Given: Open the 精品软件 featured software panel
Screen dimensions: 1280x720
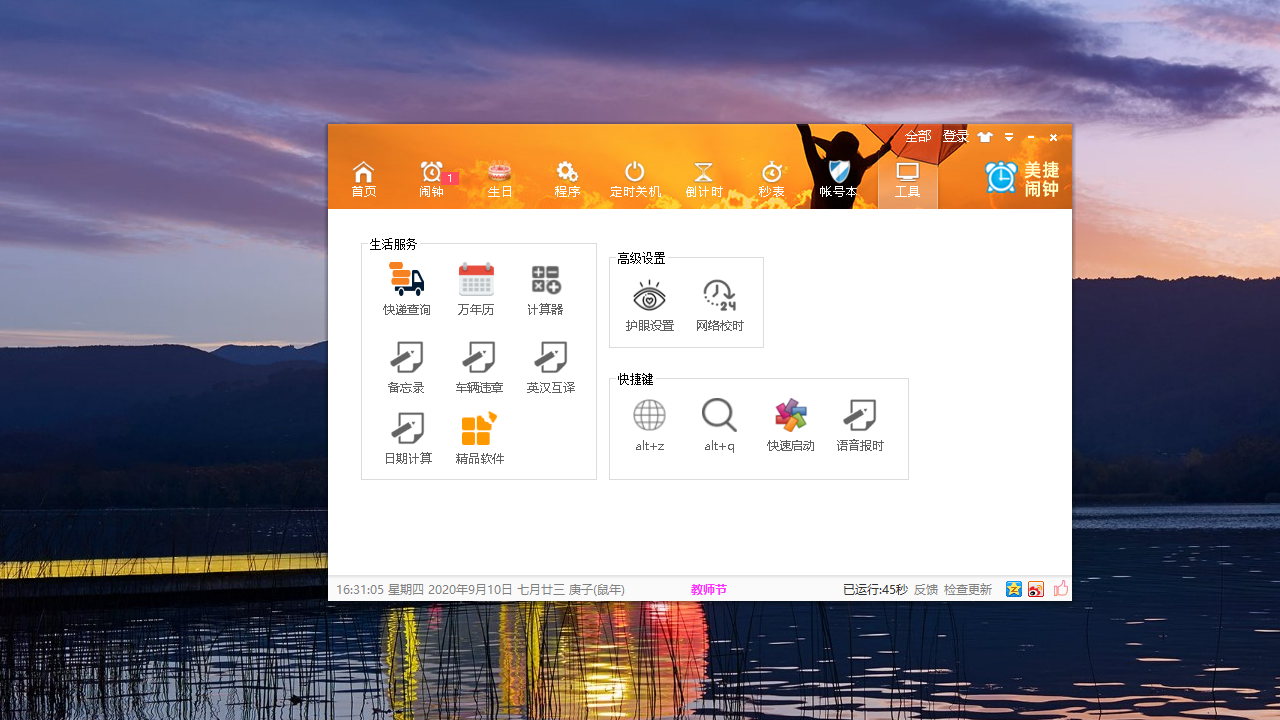Looking at the screenshot, I should coord(478,437).
